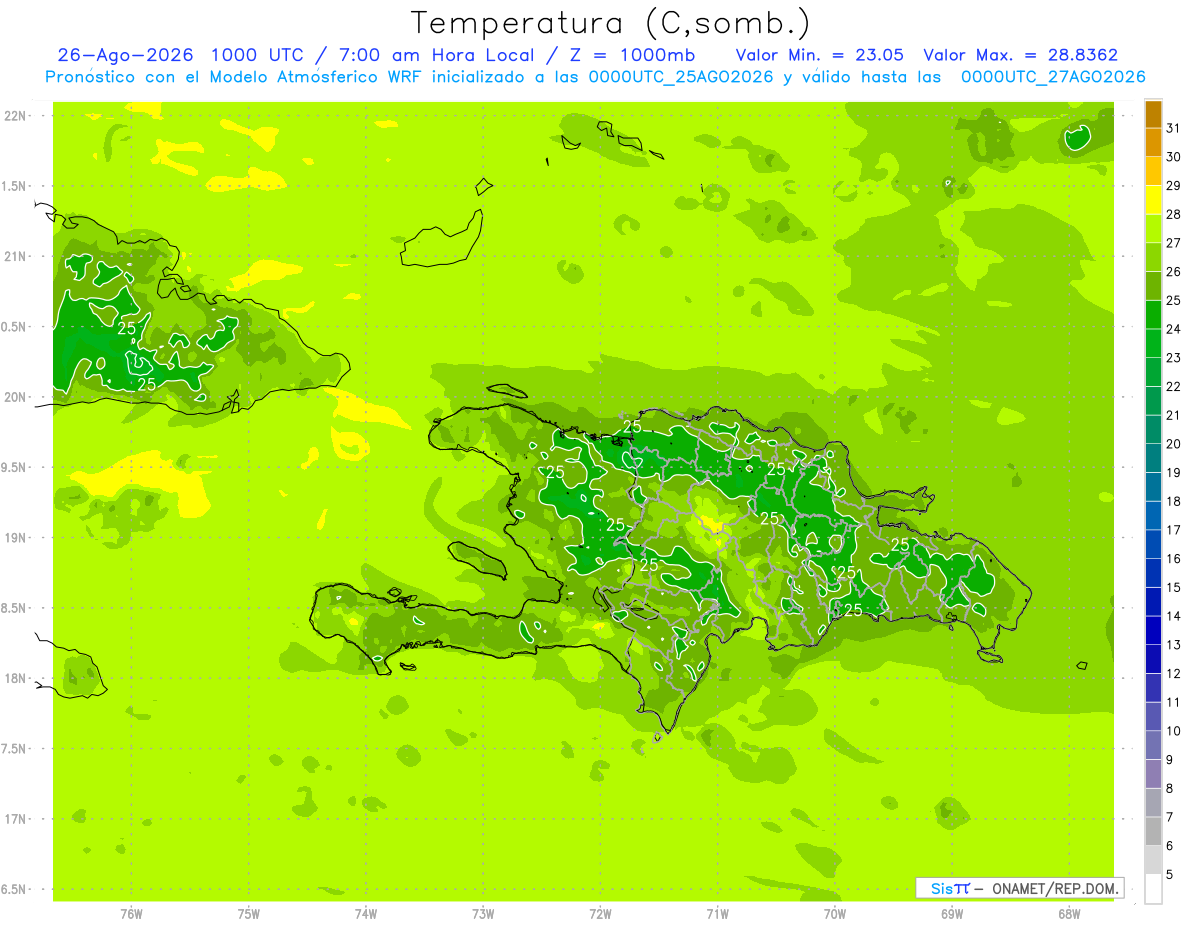Screen dimensions: 1200x927
Task: Click the legend value '5'
Action: [x=1170, y=874]
